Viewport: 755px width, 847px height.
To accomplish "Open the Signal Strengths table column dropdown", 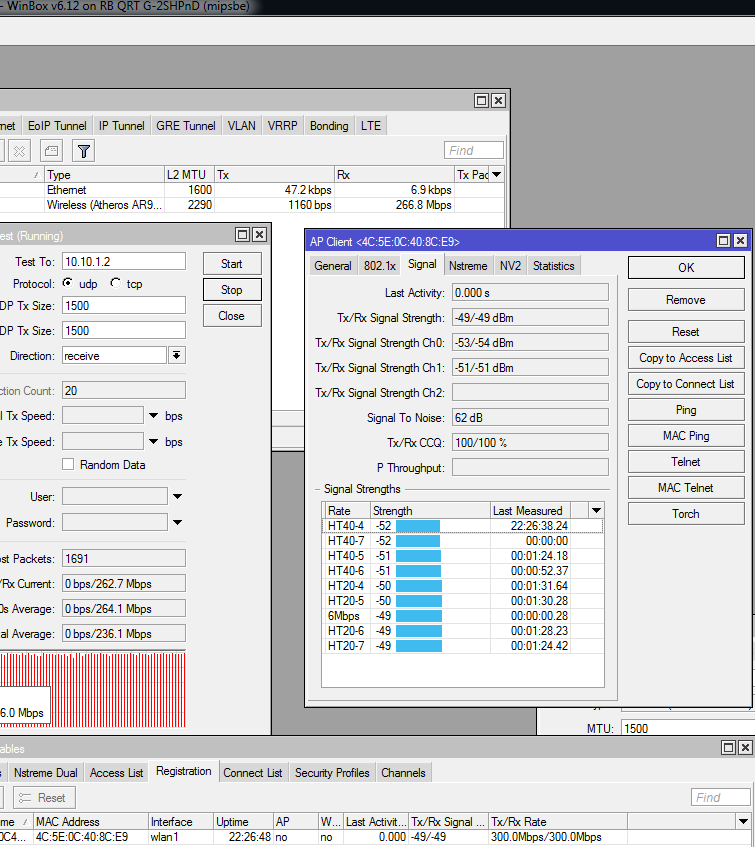I will [596, 510].
